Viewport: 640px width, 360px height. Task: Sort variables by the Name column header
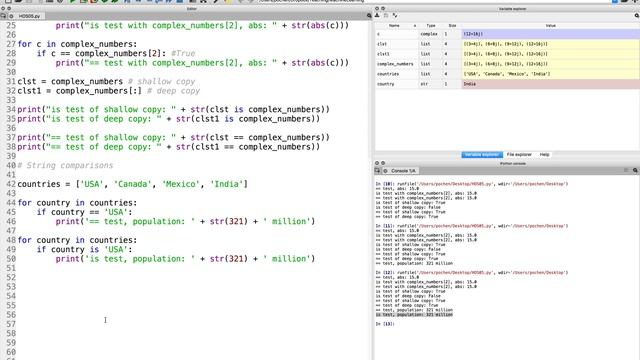[x=394, y=26]
